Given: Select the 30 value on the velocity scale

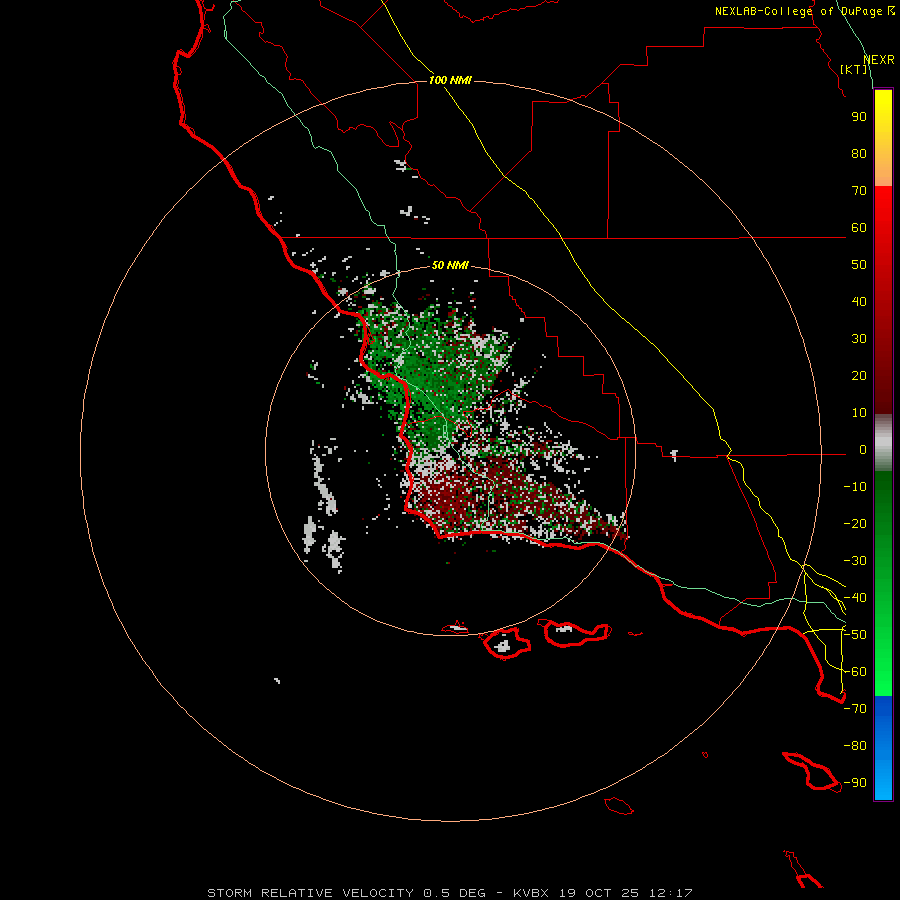Looking at the screenshot, I should tap(859, 339).
